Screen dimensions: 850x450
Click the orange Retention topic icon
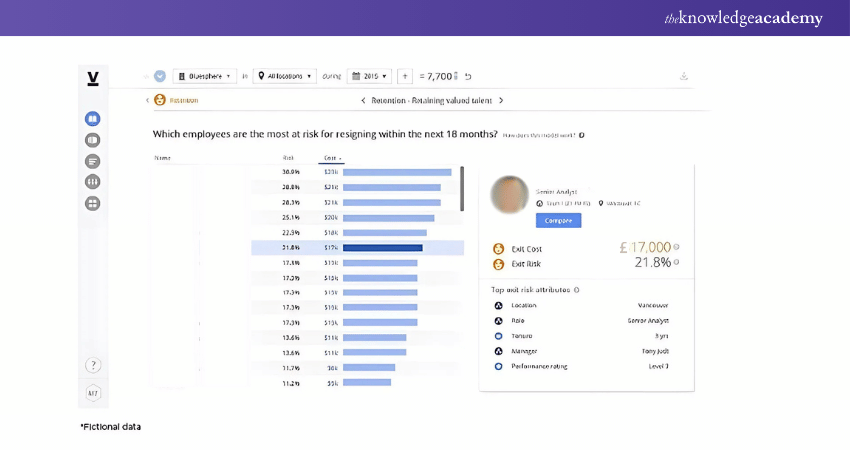coord(160,100)
